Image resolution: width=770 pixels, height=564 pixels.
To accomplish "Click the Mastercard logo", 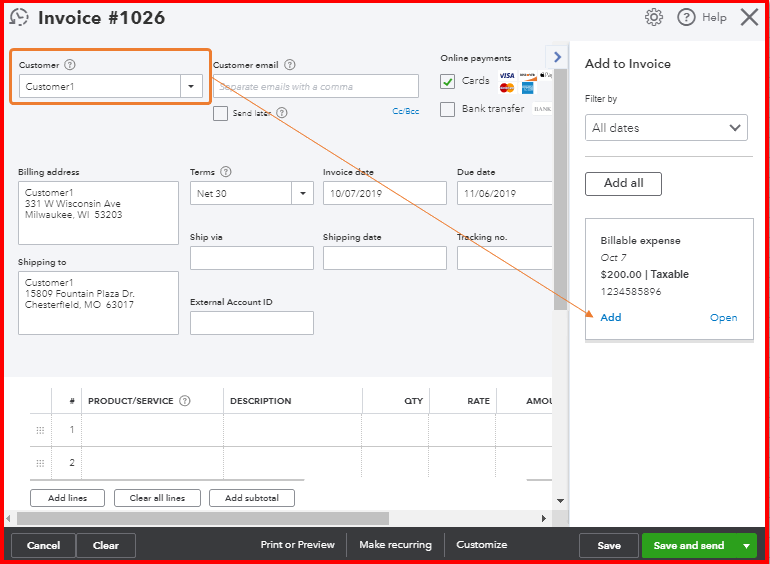I will pyautogui.click(x=507, y=88).
